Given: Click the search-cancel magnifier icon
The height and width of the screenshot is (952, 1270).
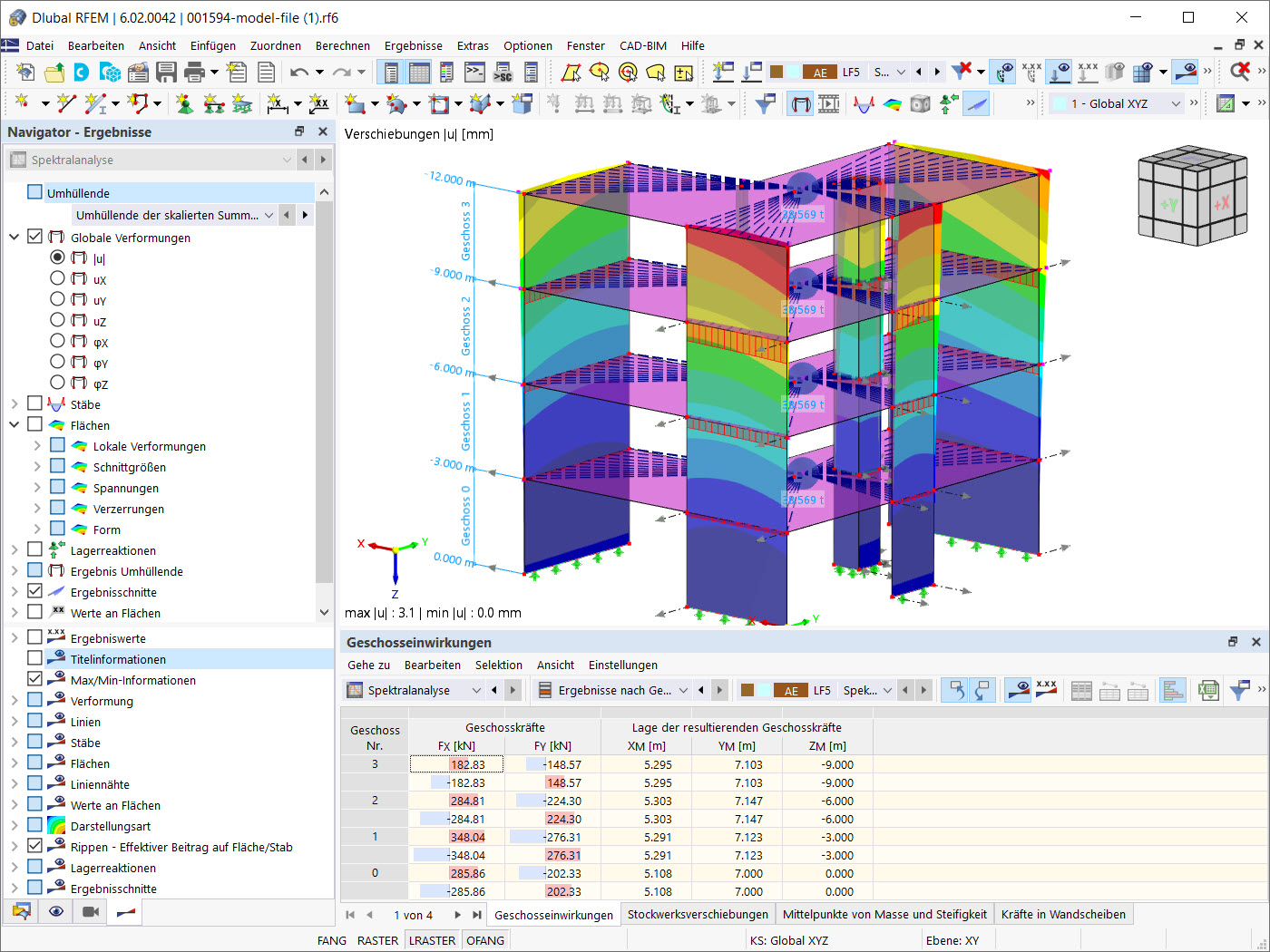Looking at the screenshot, I should click(x=1240, y=72).
